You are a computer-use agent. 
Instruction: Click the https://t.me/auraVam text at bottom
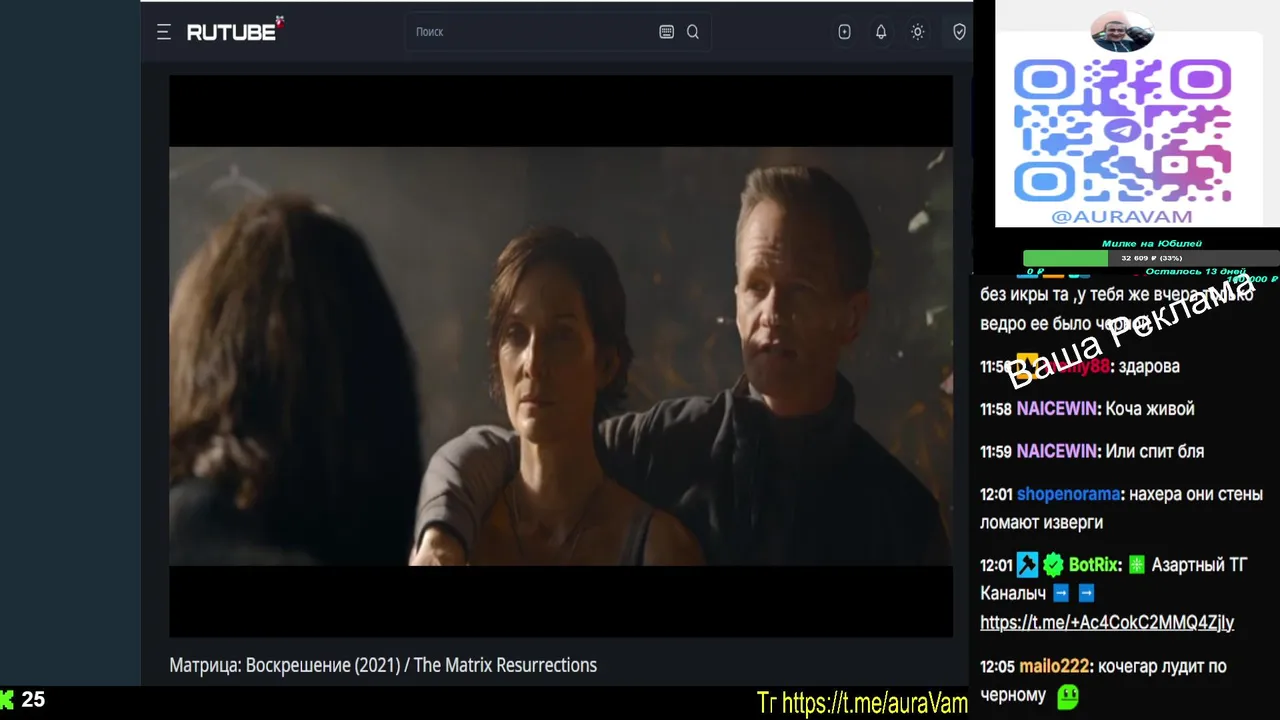(875, 703)
